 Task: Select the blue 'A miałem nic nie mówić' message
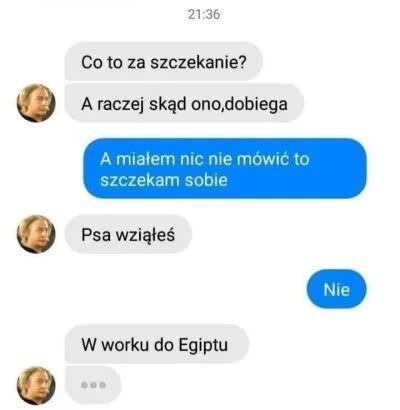point(225,169)
